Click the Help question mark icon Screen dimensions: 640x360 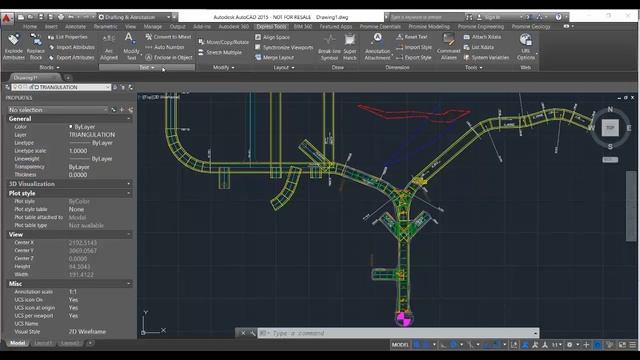click(x=558, y=17)
